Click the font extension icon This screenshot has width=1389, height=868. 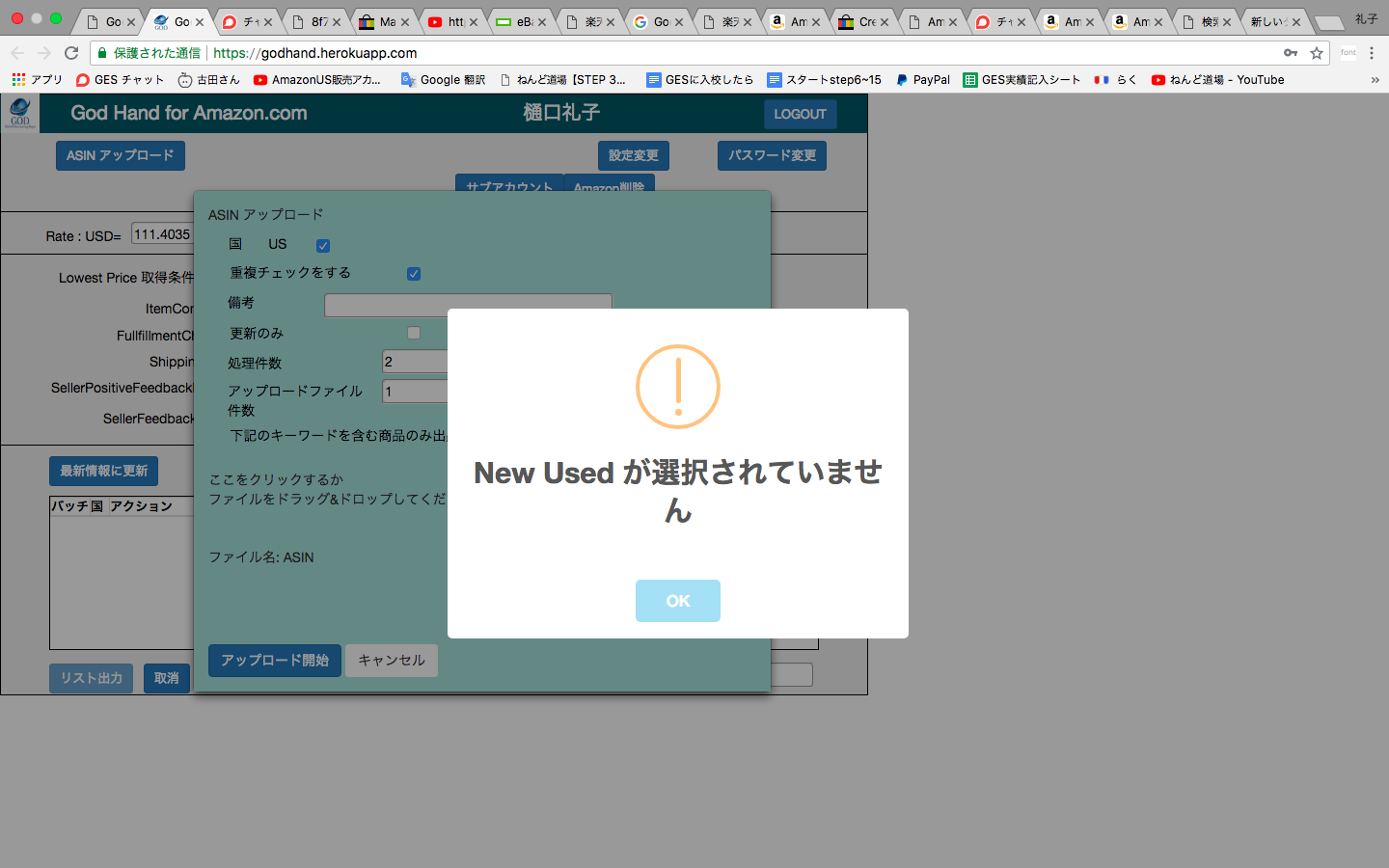tap(1348, 53)
